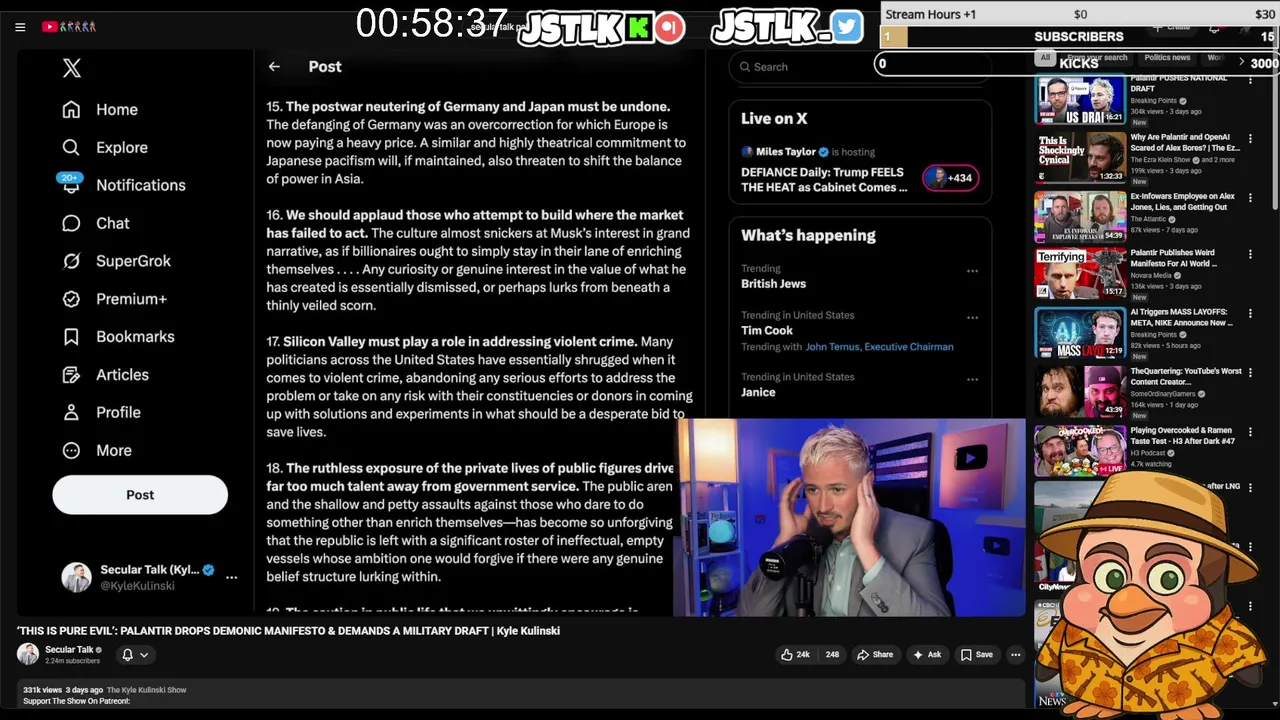Open menu for Alex Bores video
Screen dimensions: 1280x720
[1250, 139]
